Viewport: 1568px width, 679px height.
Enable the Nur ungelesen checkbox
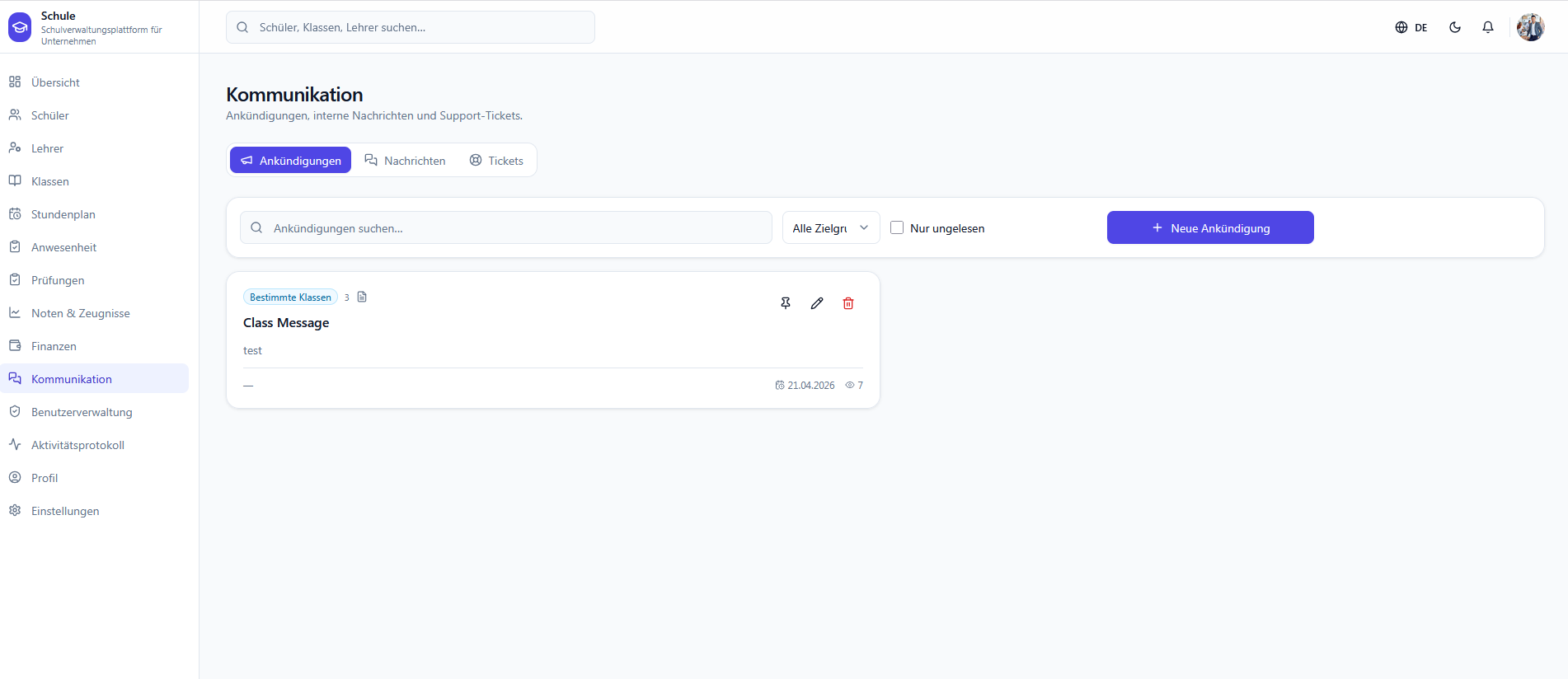click(x=897, y=227)
